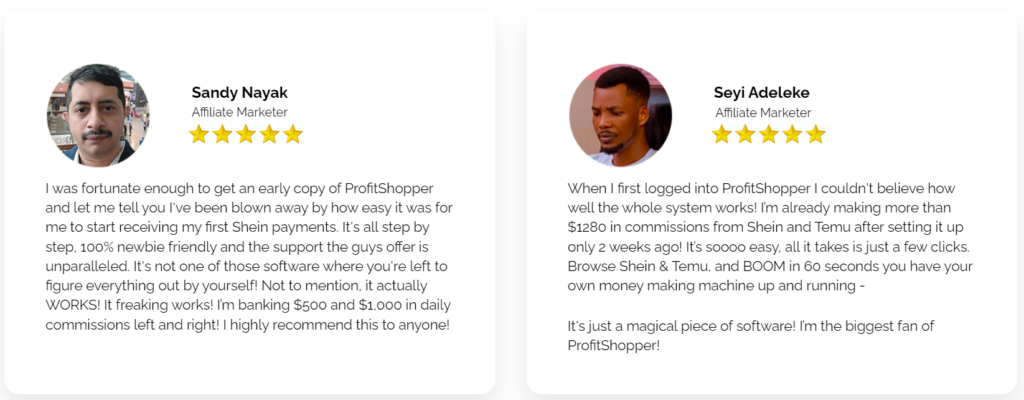Click the Seyi Adeleke name heading
This screenshot has height=400, width=1024.
761,93
